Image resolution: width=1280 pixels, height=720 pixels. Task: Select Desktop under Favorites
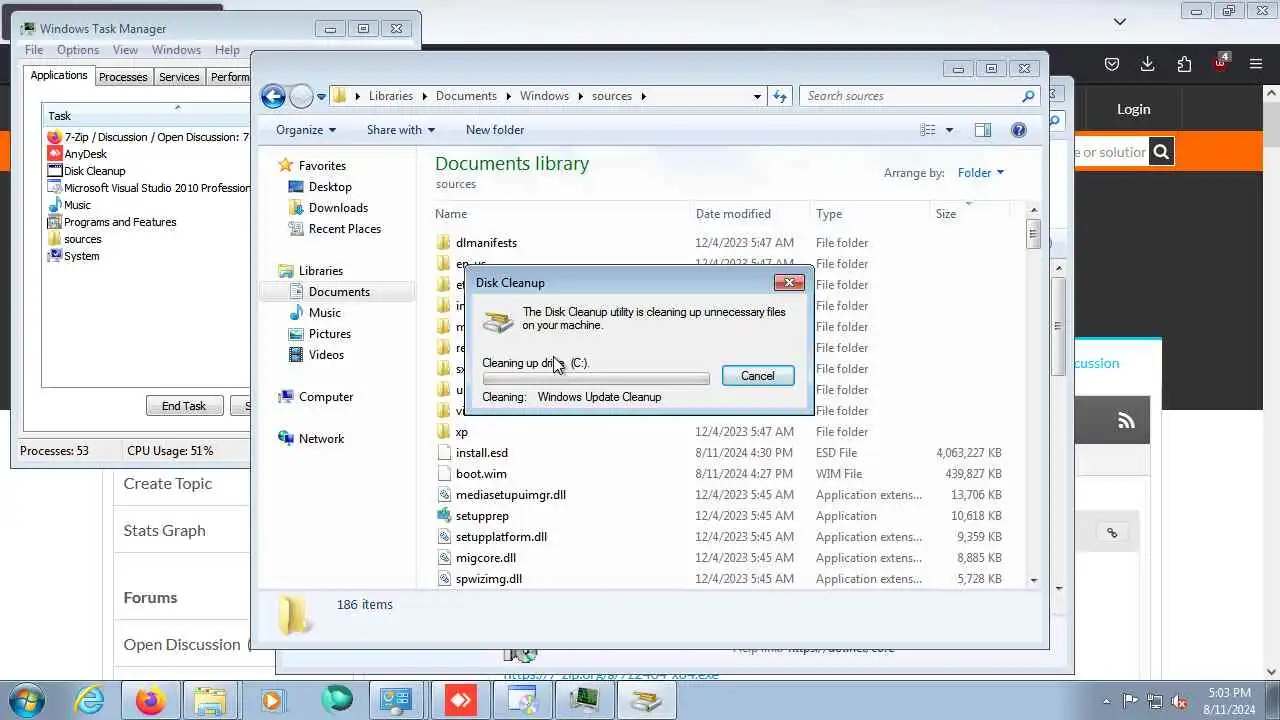coord(330,187)
